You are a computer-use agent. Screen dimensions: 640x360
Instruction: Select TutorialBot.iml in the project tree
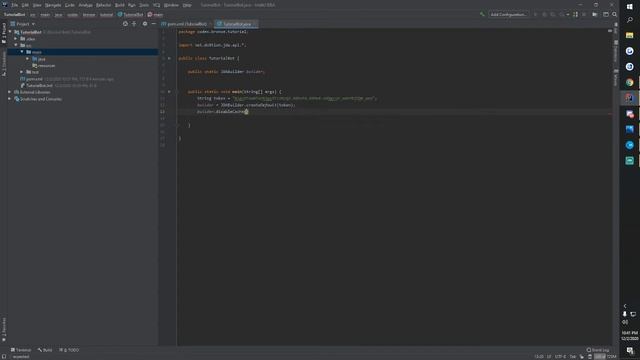tap(36, 85)
